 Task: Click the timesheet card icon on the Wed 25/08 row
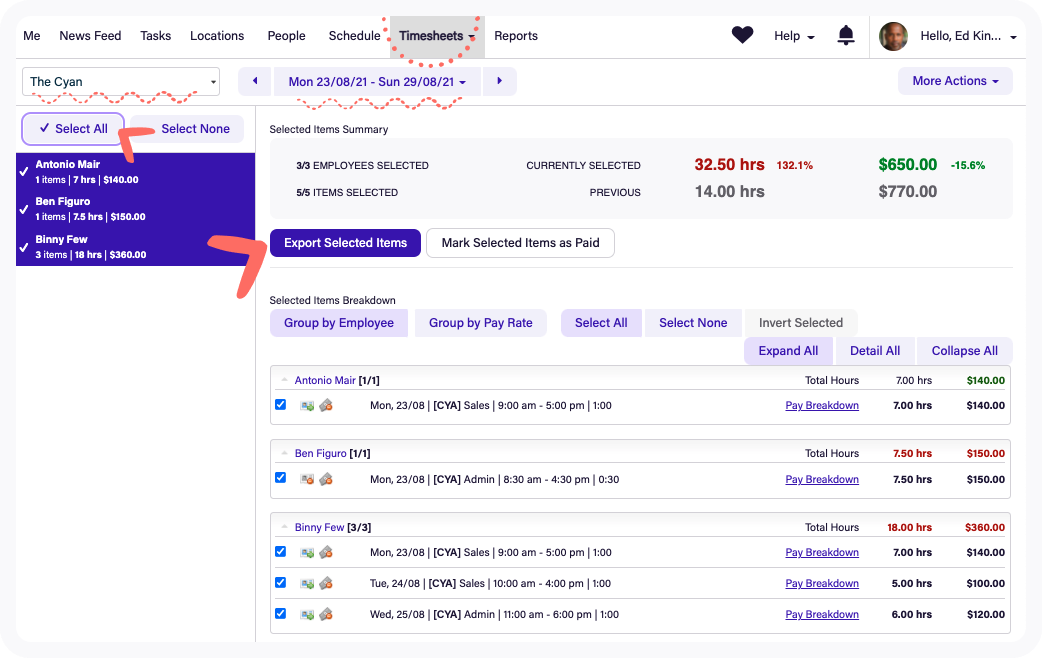307,614
